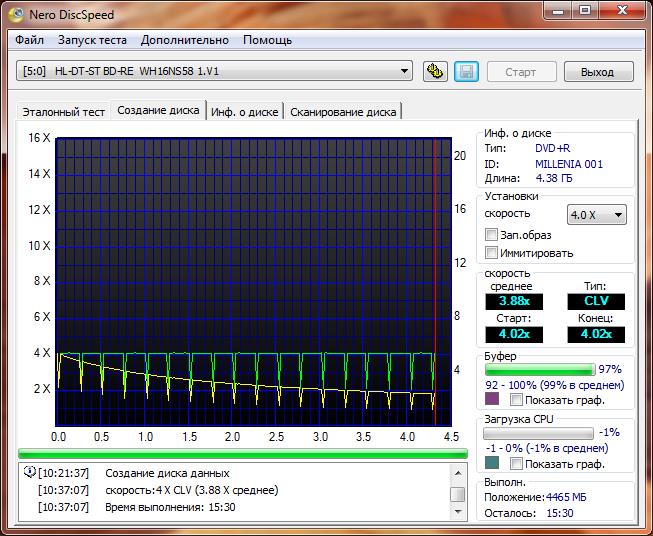The width and height of the screenshot is (653, 536).
Task: Open the Запуск теста menu
Action: click(x=92, y=40)
